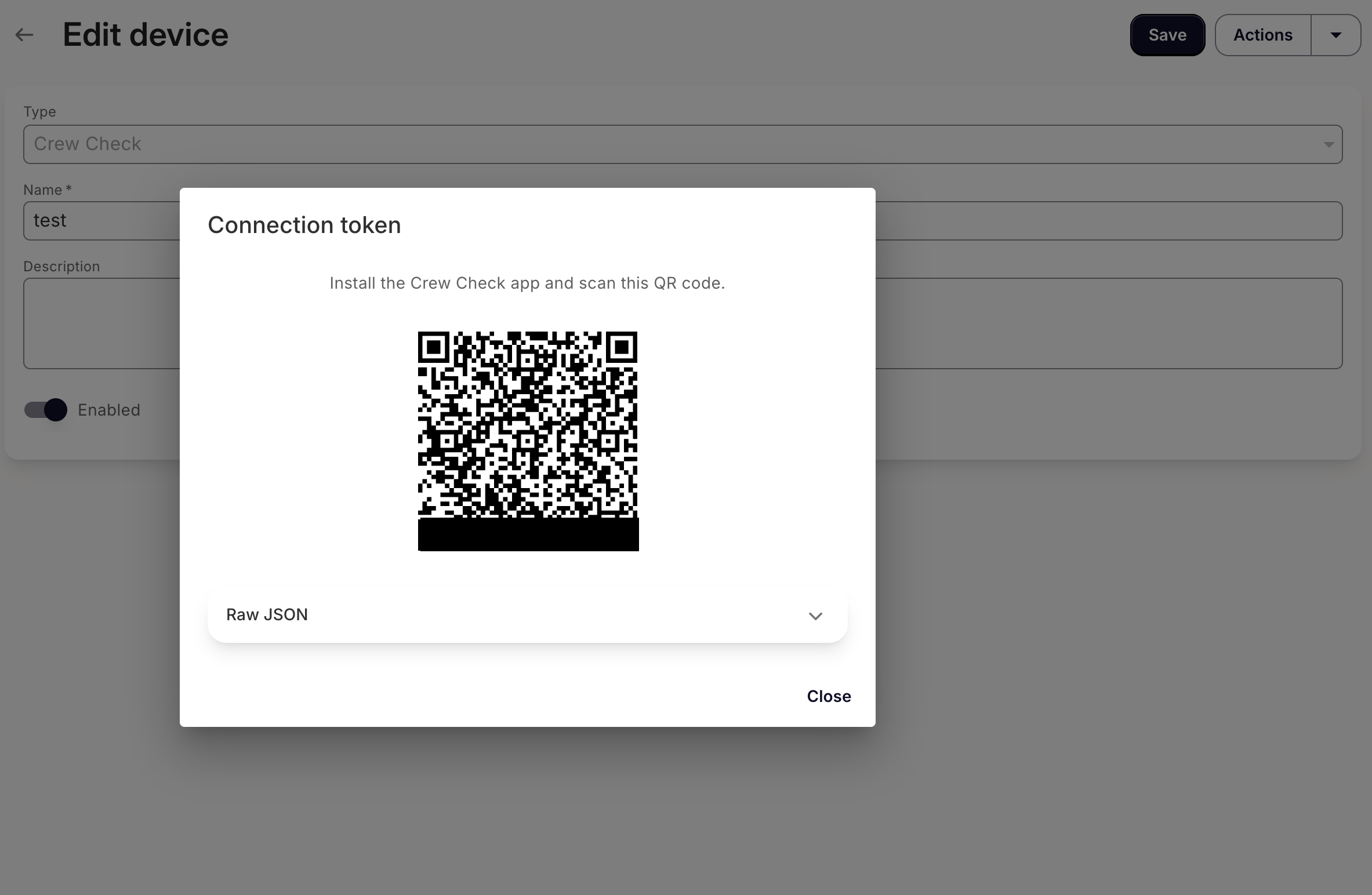Click the Enabled label text
This screenshot has height=895, width=1372.
[x=109, y=410]
